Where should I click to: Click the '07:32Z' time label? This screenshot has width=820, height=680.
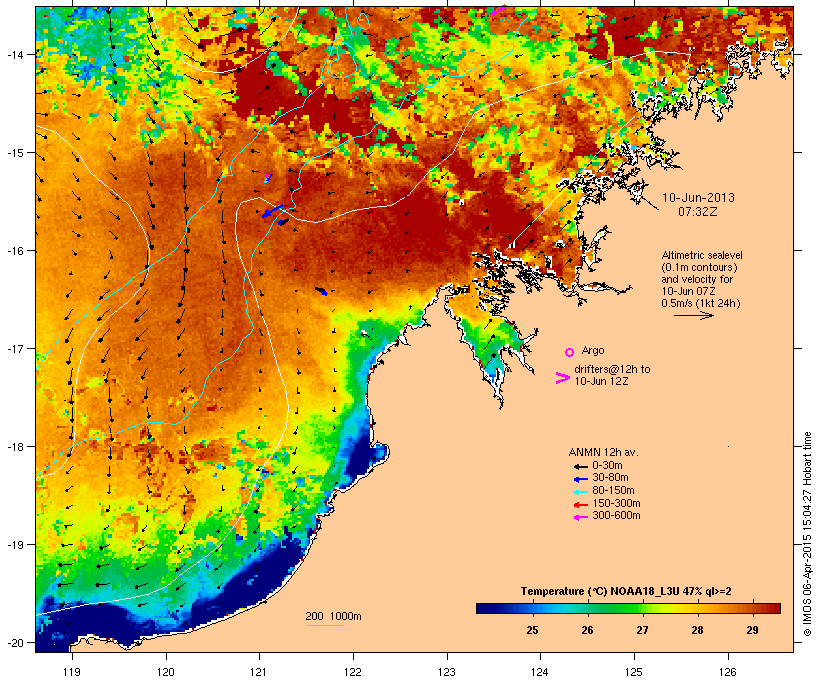pos(698,212)
